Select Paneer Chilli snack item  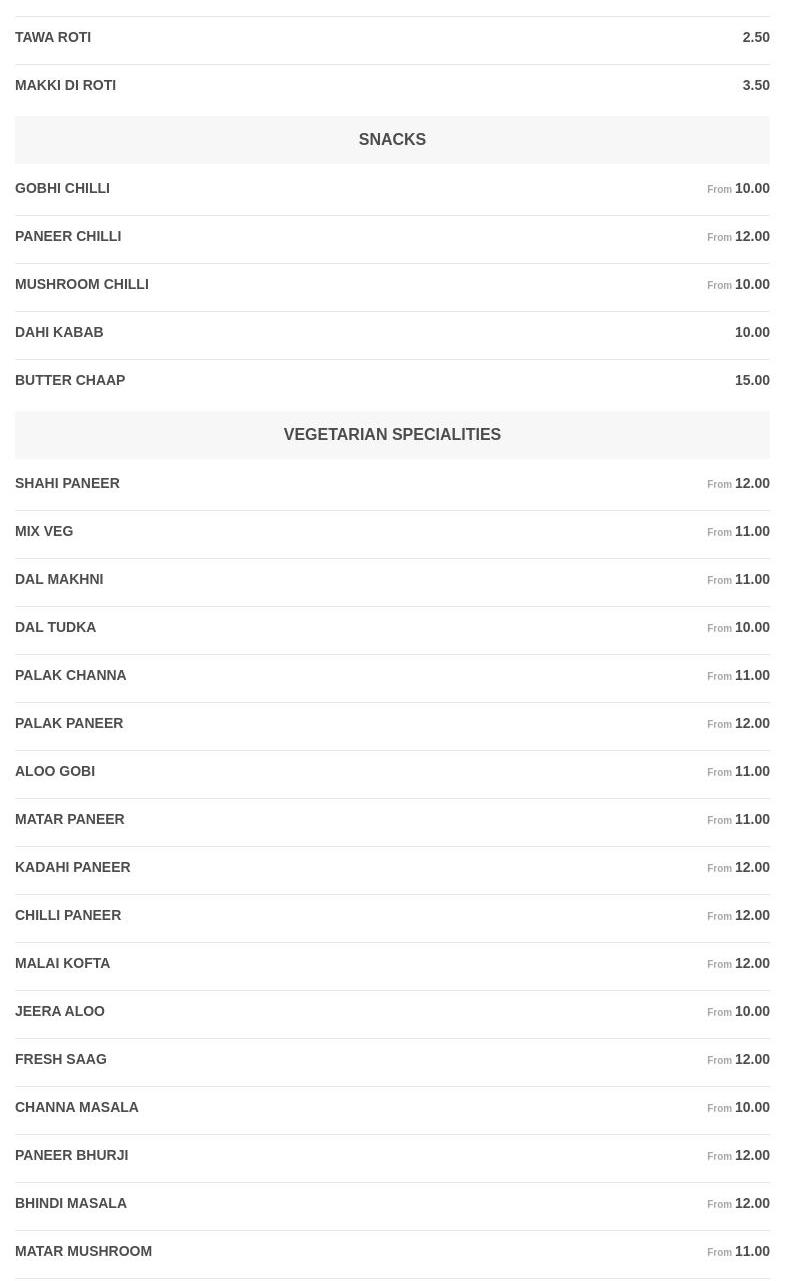tap(68, 236)
